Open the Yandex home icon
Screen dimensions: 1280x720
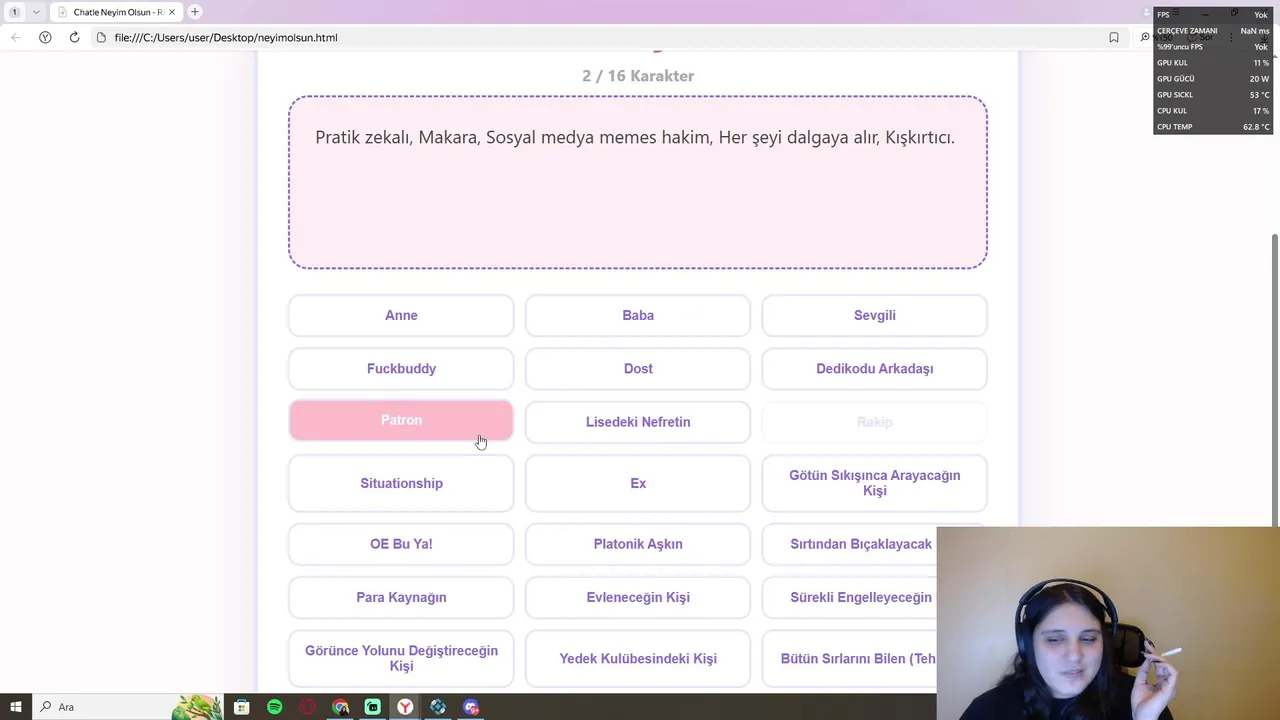coord(45,37)
